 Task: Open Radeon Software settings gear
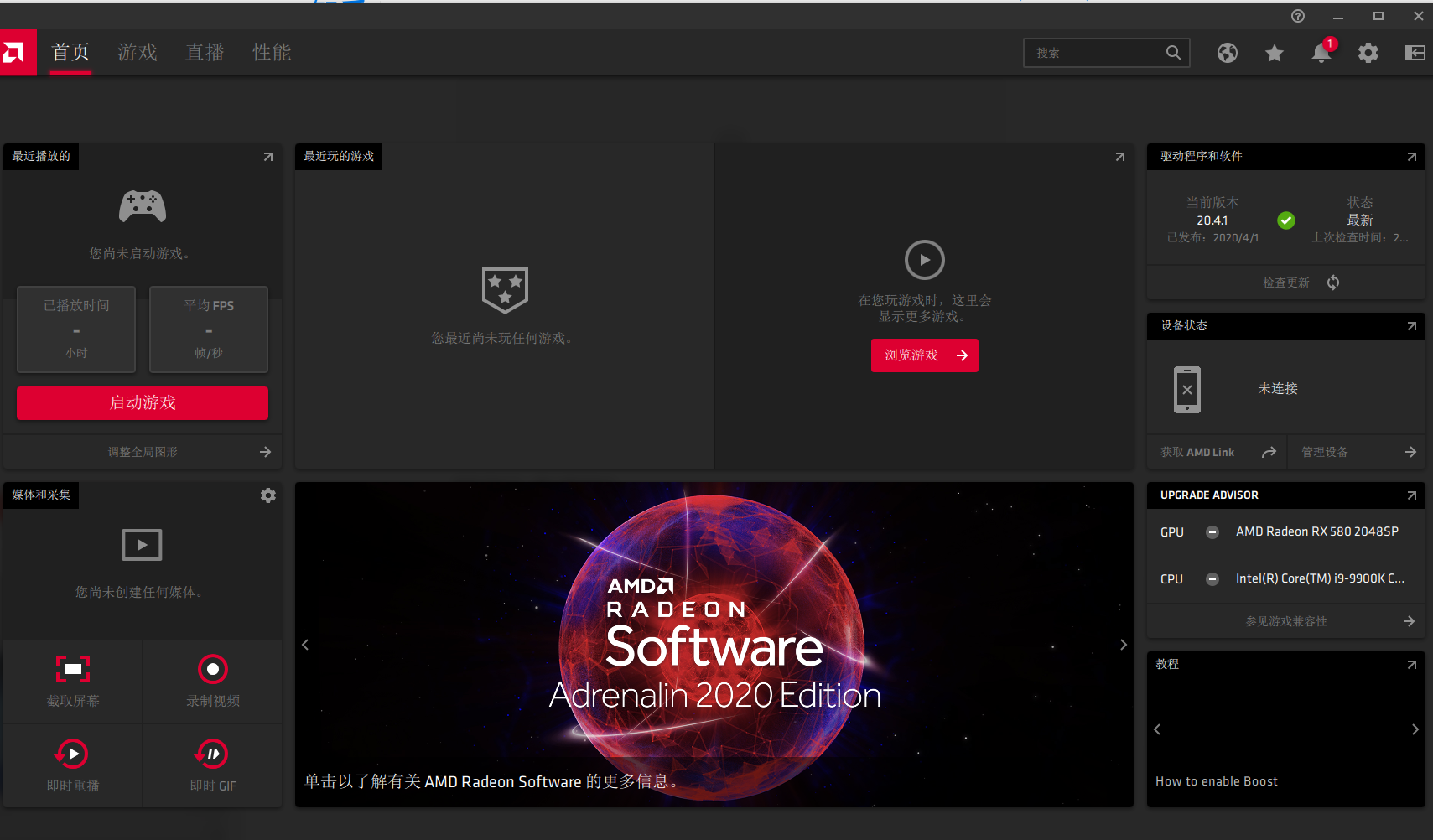[1368, 53]
